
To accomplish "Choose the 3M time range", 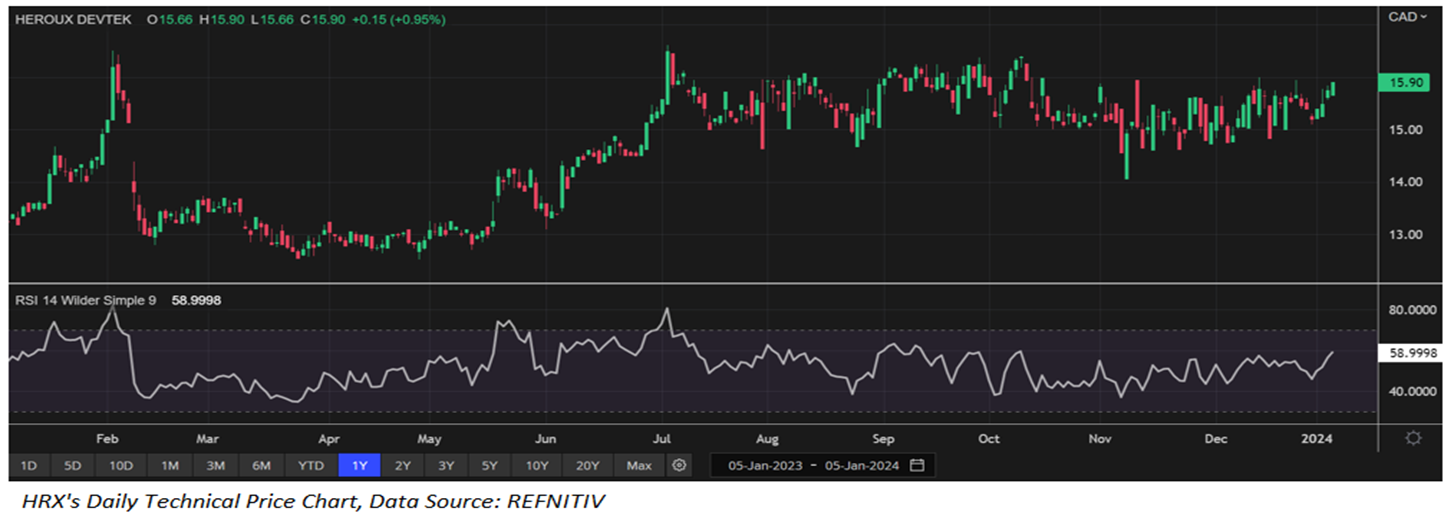I will click(x=215, y=465).
